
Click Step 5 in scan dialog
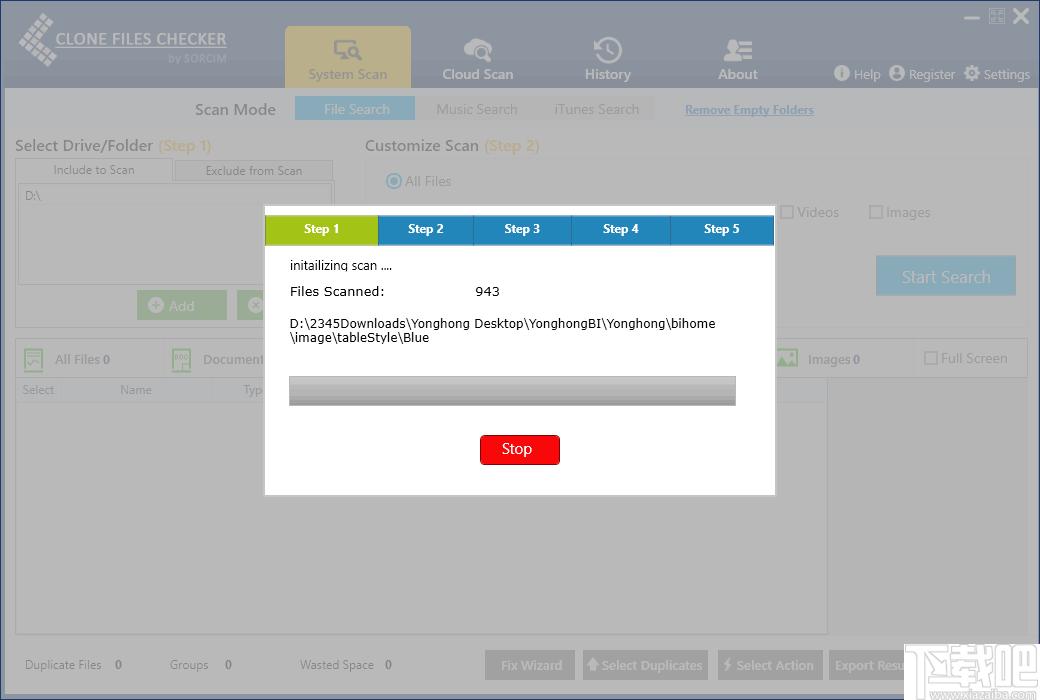[x=722, y=230]
